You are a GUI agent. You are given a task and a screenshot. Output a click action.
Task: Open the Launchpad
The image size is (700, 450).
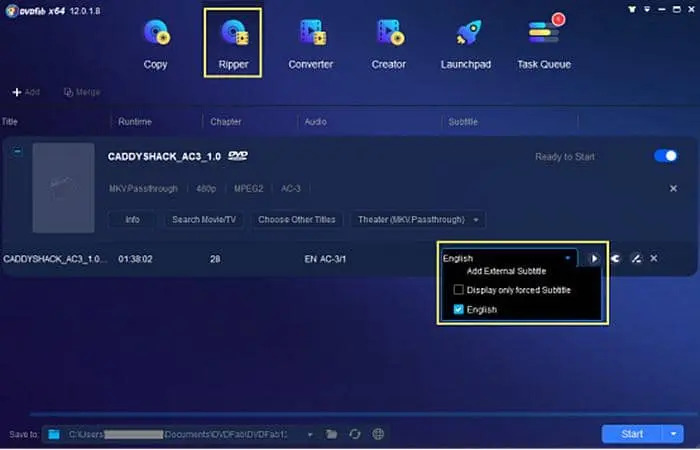coord(466,44)
